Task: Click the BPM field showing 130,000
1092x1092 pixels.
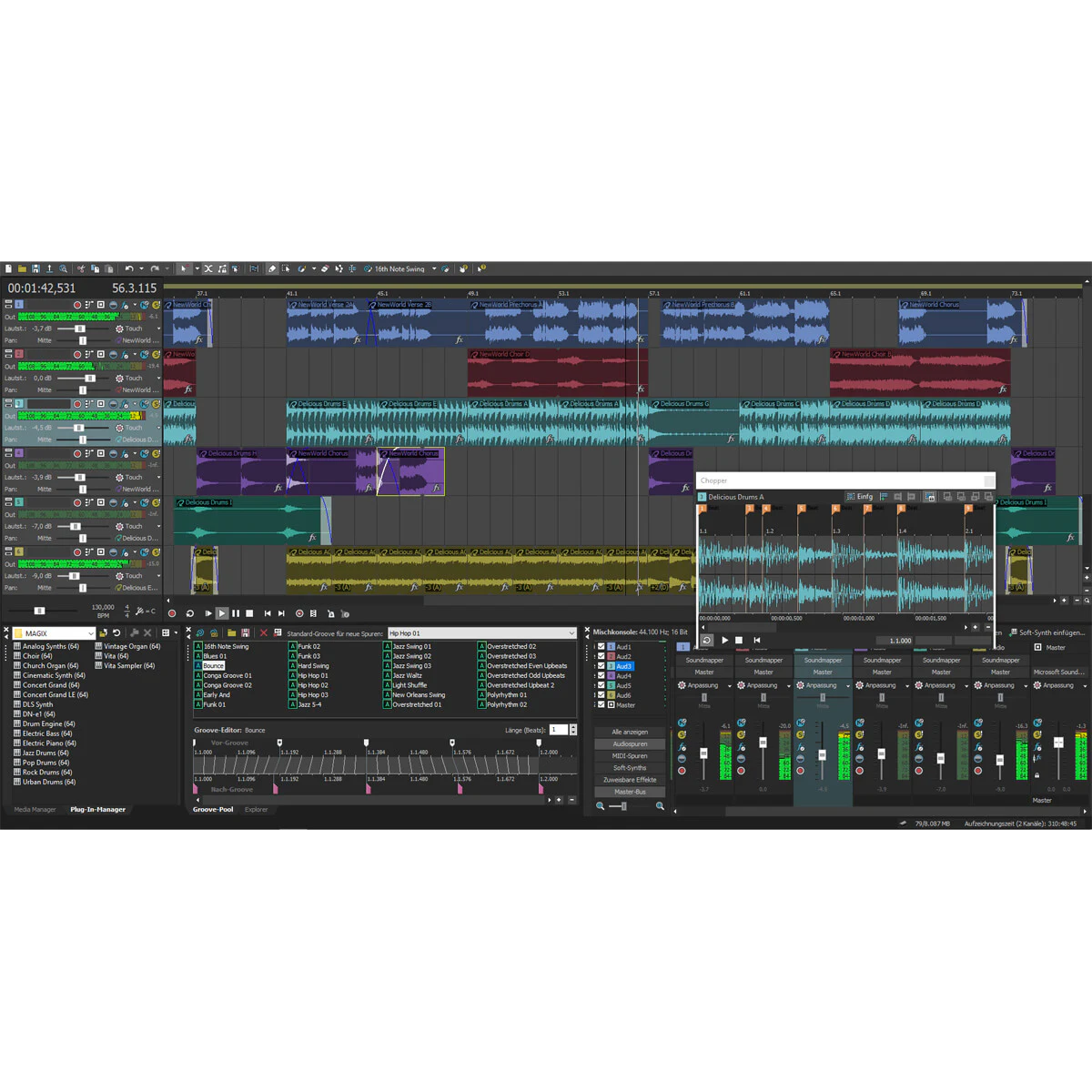Action: pyautogui.click(x=102, y=606)
